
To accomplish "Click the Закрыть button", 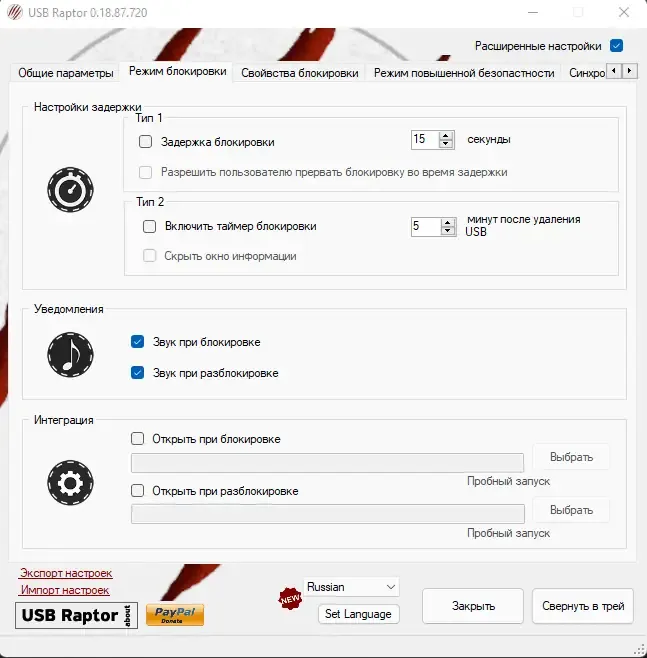I will pos(473,606).
